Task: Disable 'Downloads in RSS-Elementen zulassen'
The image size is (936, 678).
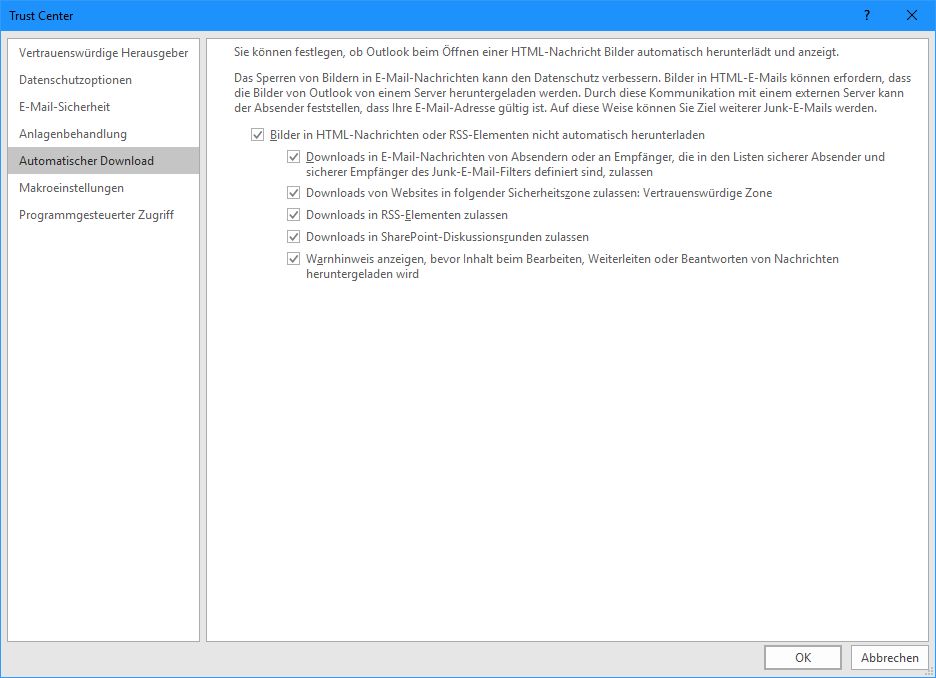Action: [x=293, y=215]
